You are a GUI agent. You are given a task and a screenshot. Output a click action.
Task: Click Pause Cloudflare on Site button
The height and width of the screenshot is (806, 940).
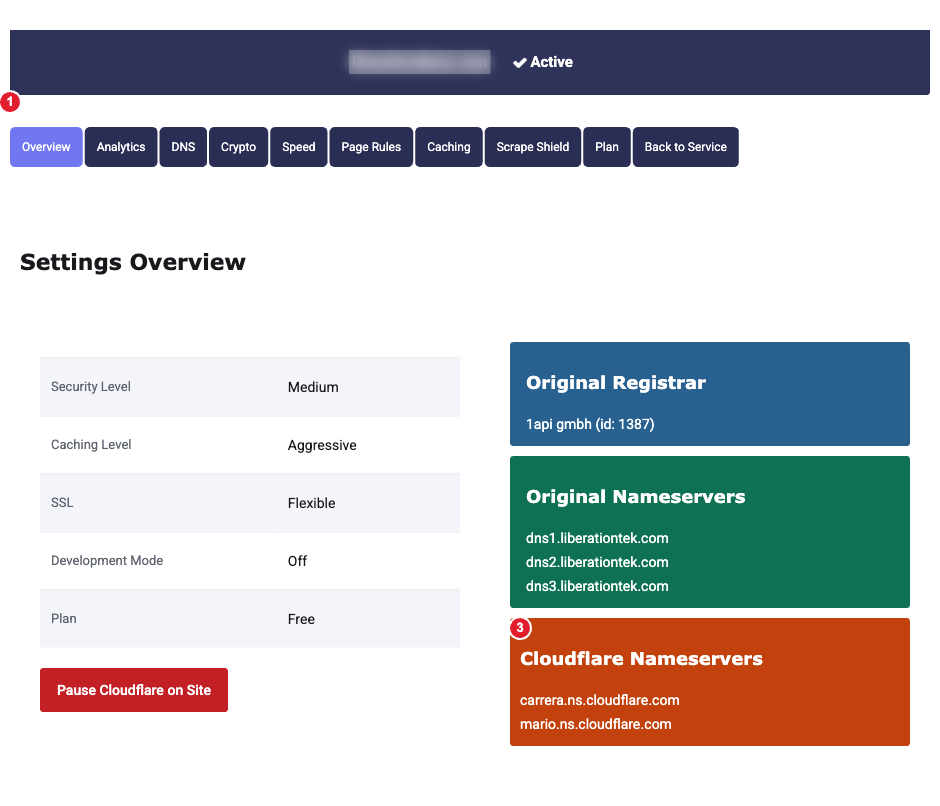134,690
